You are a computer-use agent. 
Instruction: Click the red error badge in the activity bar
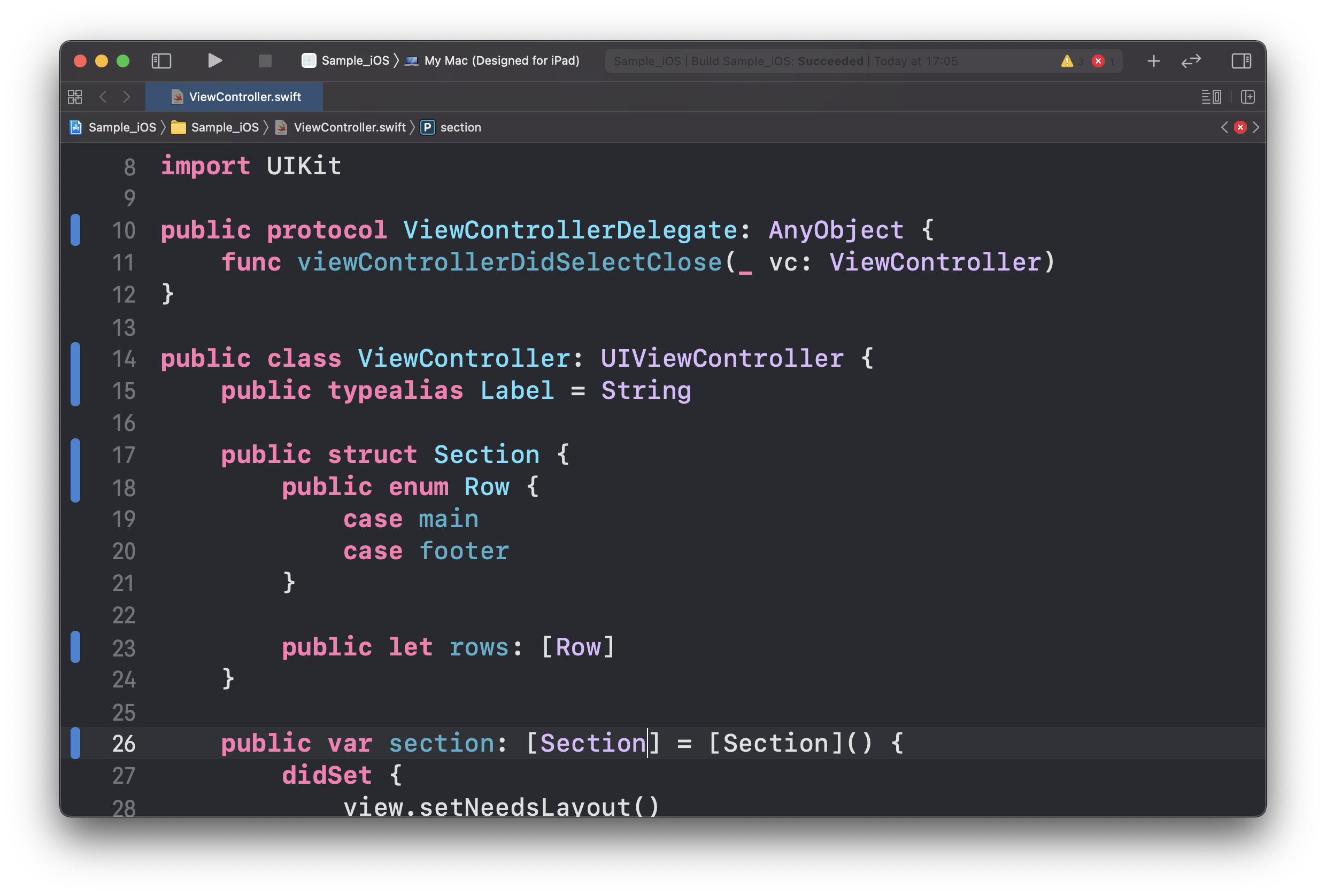coord(1098,61)
